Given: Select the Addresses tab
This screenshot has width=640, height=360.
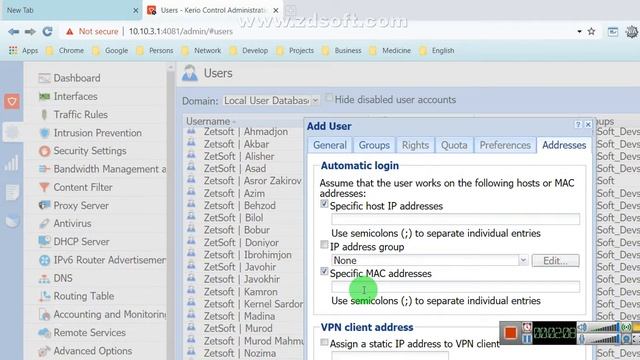Looking at the screenshot, I should click(564, 145).
